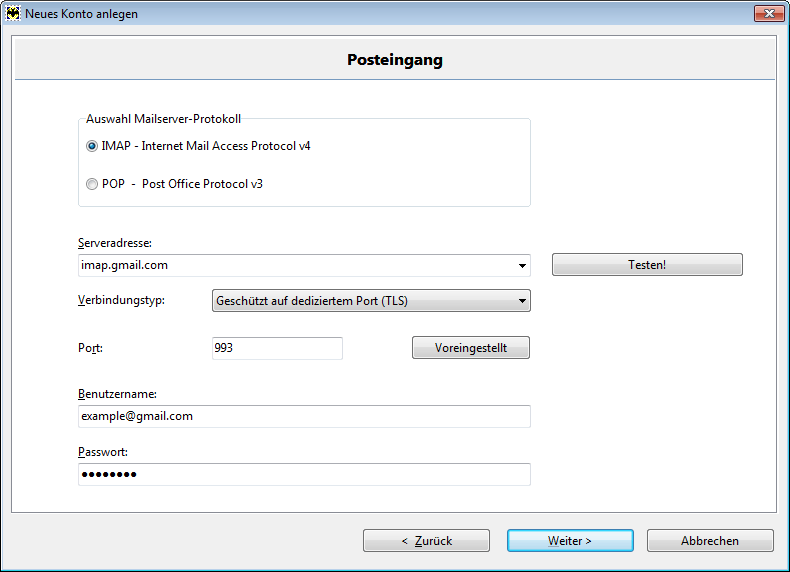The width and height of the screenshot is (790, 572).
Task: Select IMAP - Internet Mail Access Protocol v4
Action: coord(199,146)
